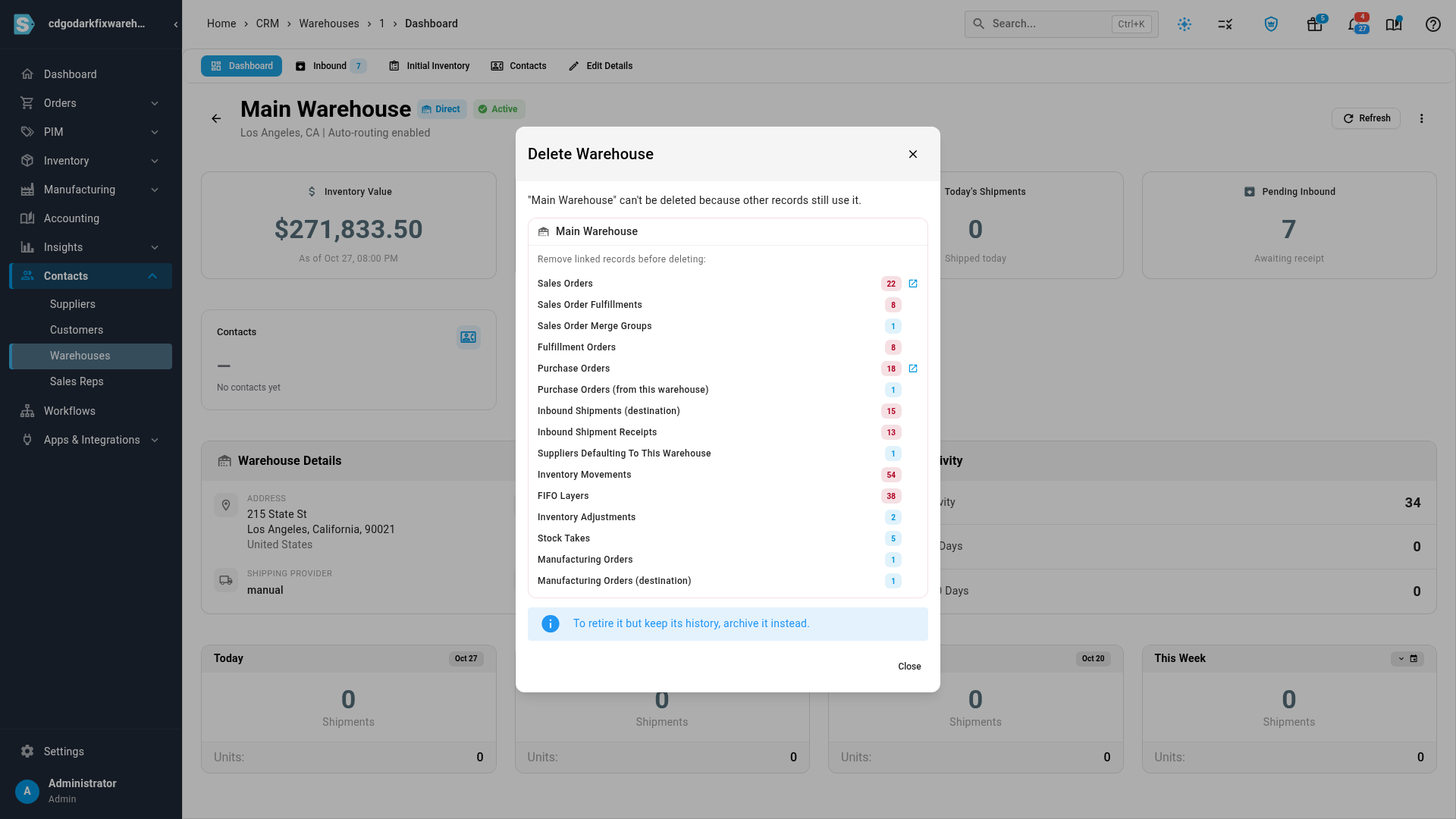Viewport: 1456px width, 819px height.
Task: Click the checklist tasks icon in top bar
Action: click(x=1225, y=24)
